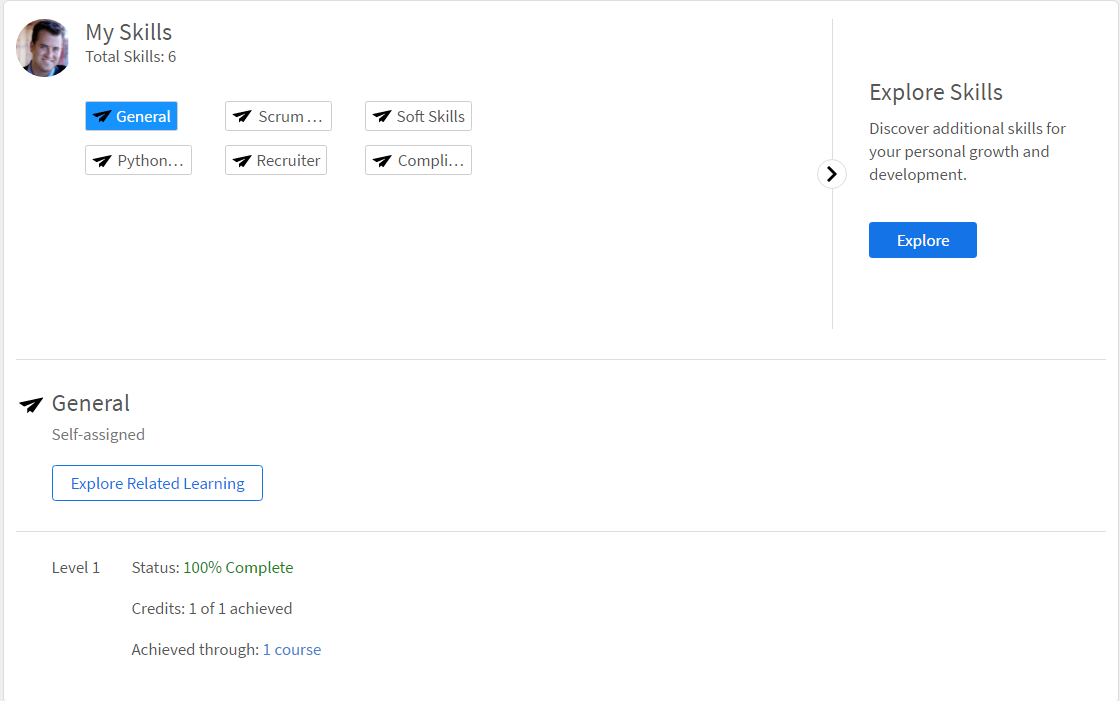Click the paper plane icon on Python chip
Screen dimensions: 1120x701
(102, 161)
